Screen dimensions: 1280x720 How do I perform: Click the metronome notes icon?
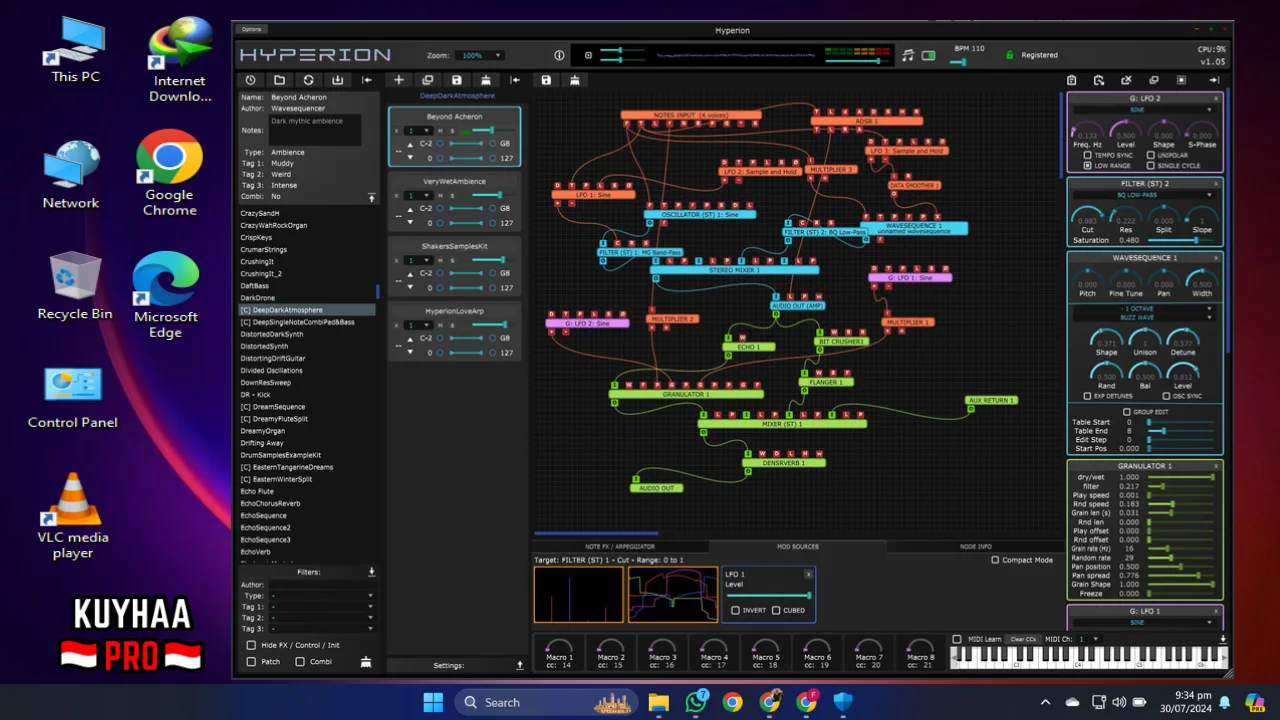[908, 55]
